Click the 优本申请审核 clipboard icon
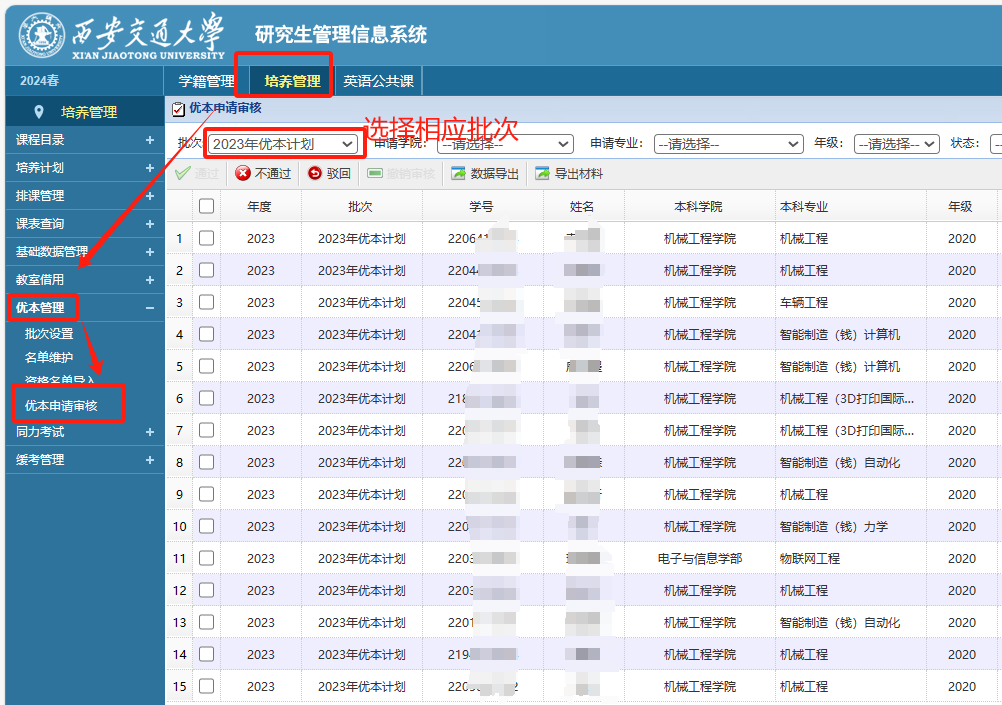Screen dimensions: 1002x705 click(x=178, y=109)
